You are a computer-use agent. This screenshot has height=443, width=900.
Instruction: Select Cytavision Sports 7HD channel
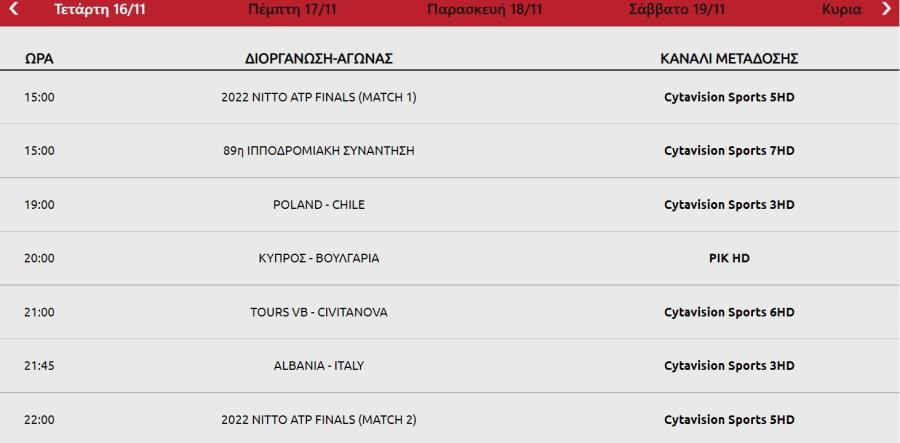tap(729, 151)
